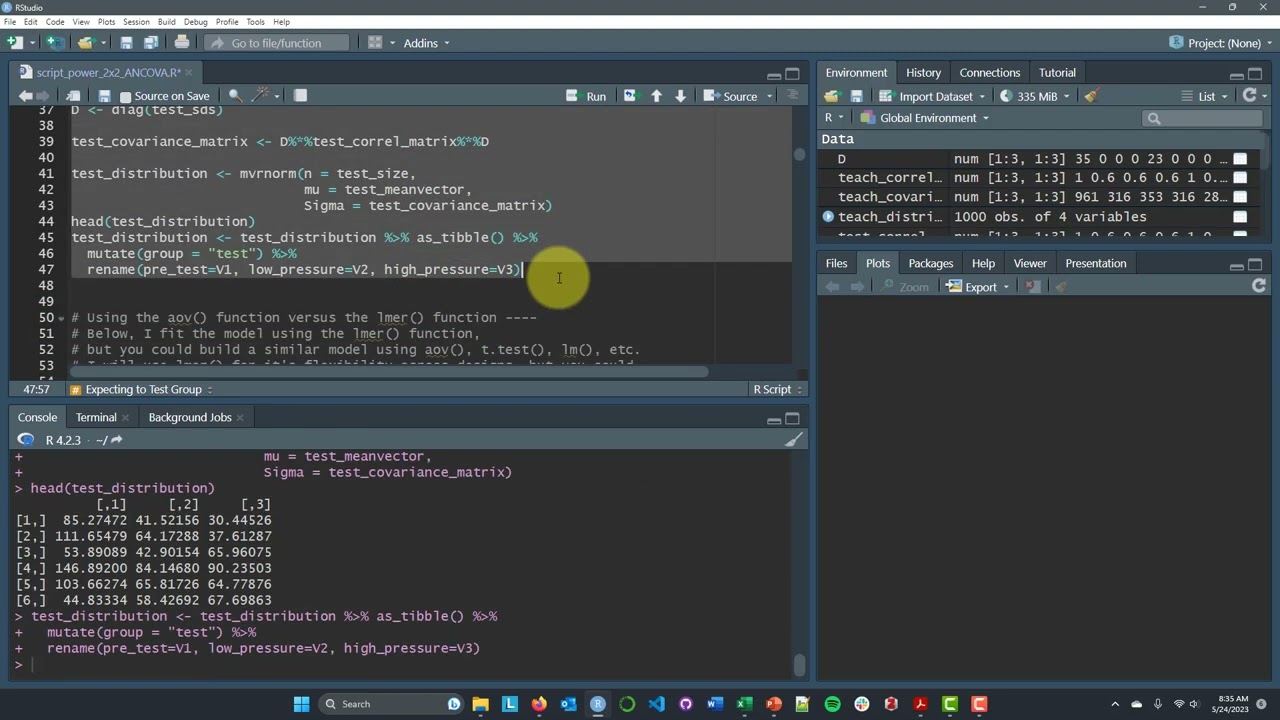Create a new file from the toolbar
1280x720 pixels.
pyautogui.click(x=14, y=43)
